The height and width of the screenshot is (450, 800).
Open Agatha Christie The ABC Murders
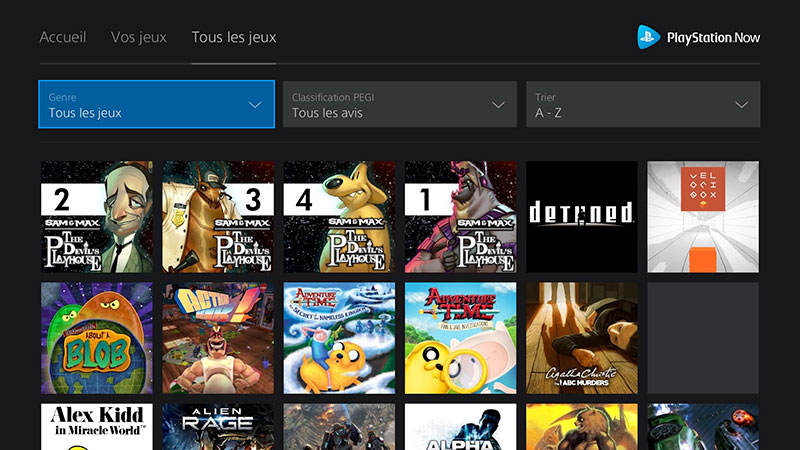[x=581, y=337]
